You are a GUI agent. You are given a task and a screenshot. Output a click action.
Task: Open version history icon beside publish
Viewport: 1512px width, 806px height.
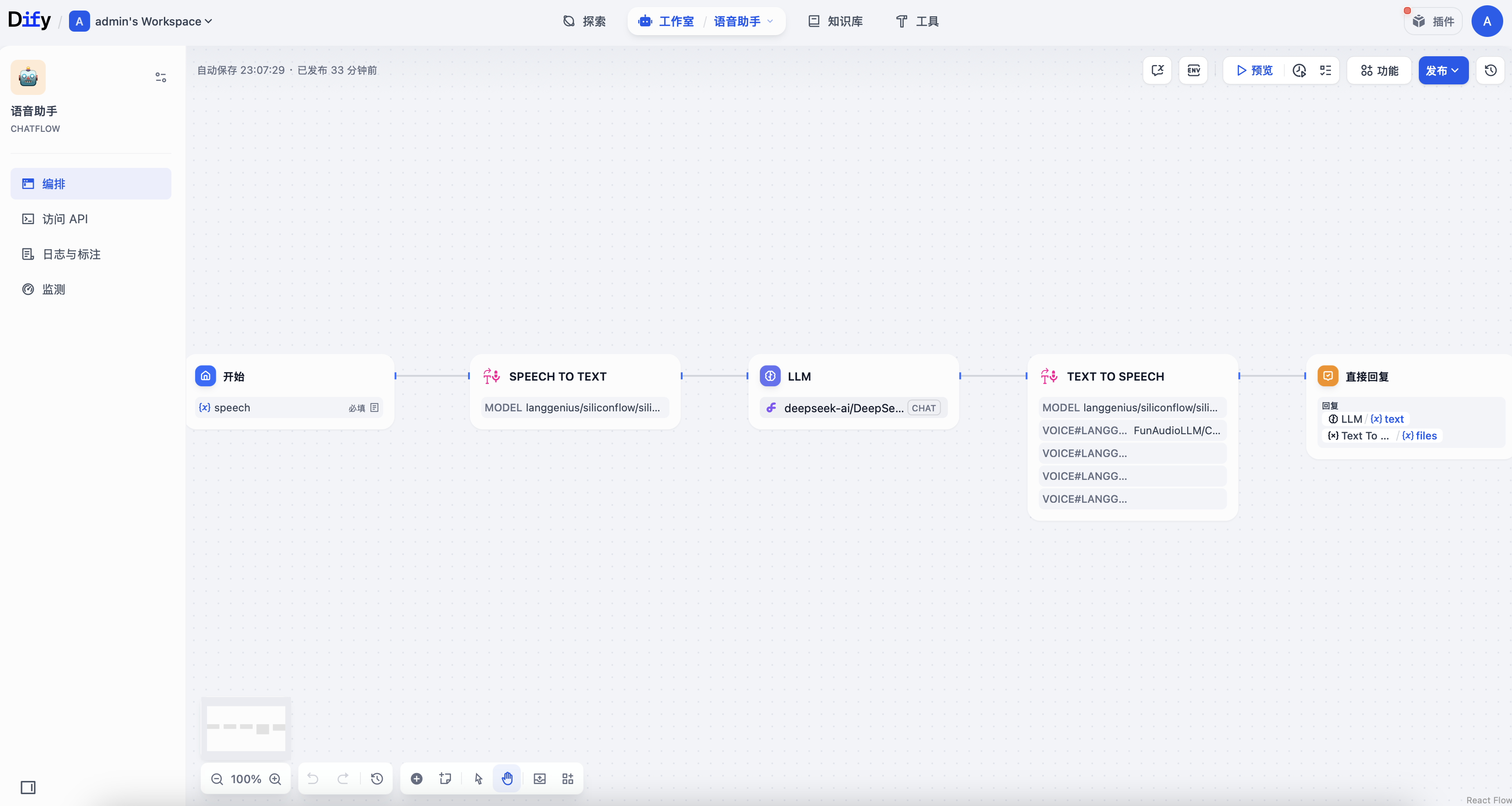1490,70
